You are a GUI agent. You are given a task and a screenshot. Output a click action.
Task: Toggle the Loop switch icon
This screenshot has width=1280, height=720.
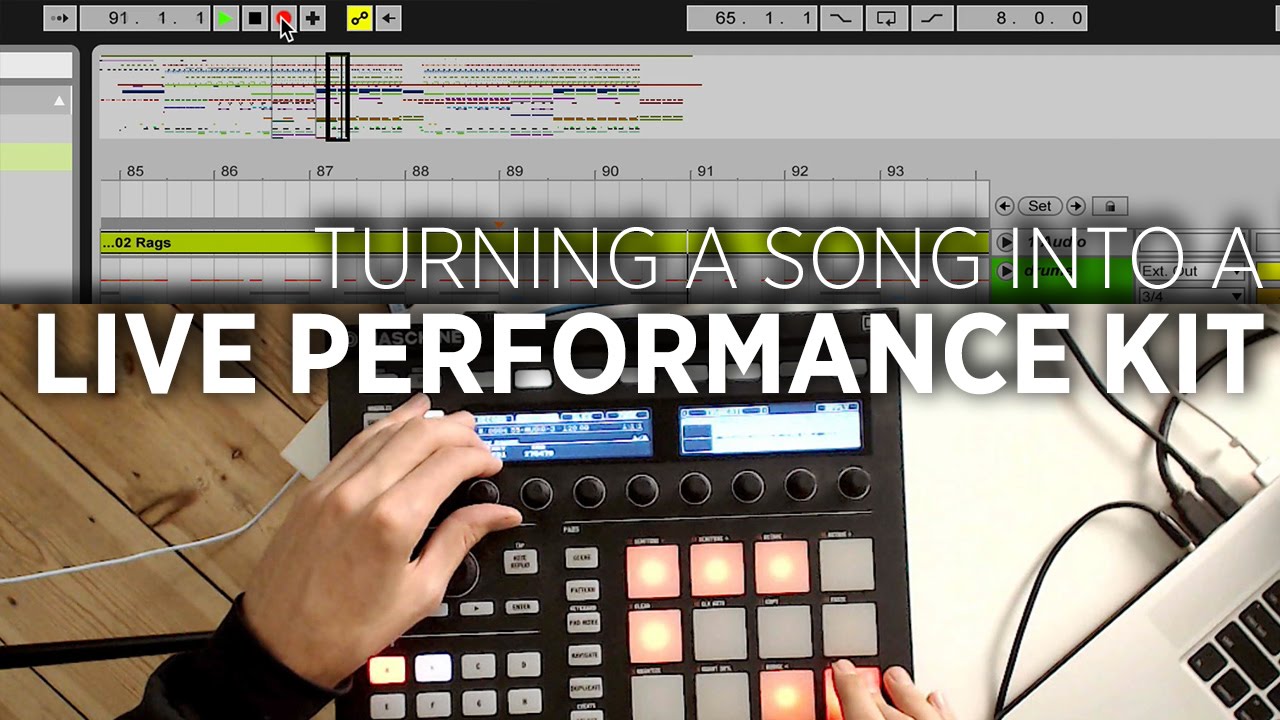coord(886,18)
